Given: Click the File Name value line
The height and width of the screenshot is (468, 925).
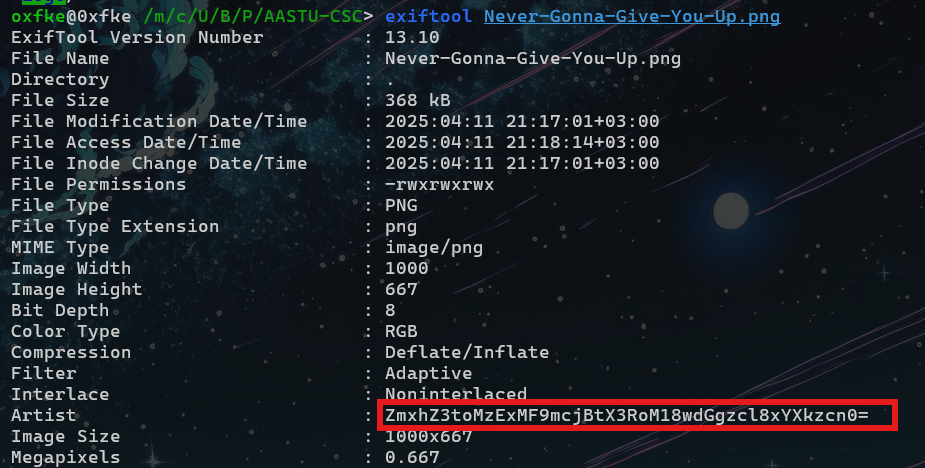Looking at the screenshot, I should (x=533, y=58).
